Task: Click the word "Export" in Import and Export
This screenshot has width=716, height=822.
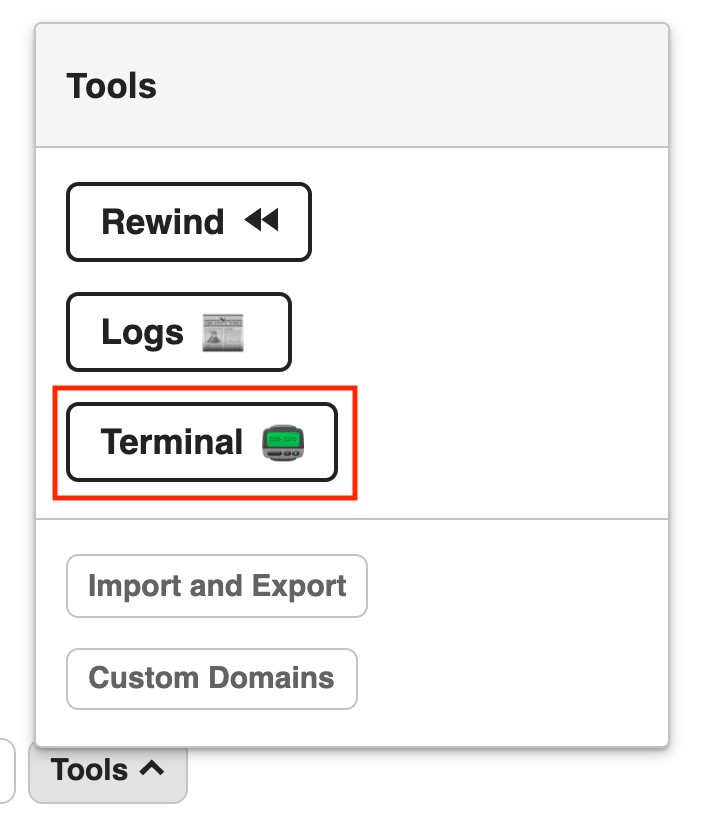Action: pyautogui.click(x=299, y=586)
